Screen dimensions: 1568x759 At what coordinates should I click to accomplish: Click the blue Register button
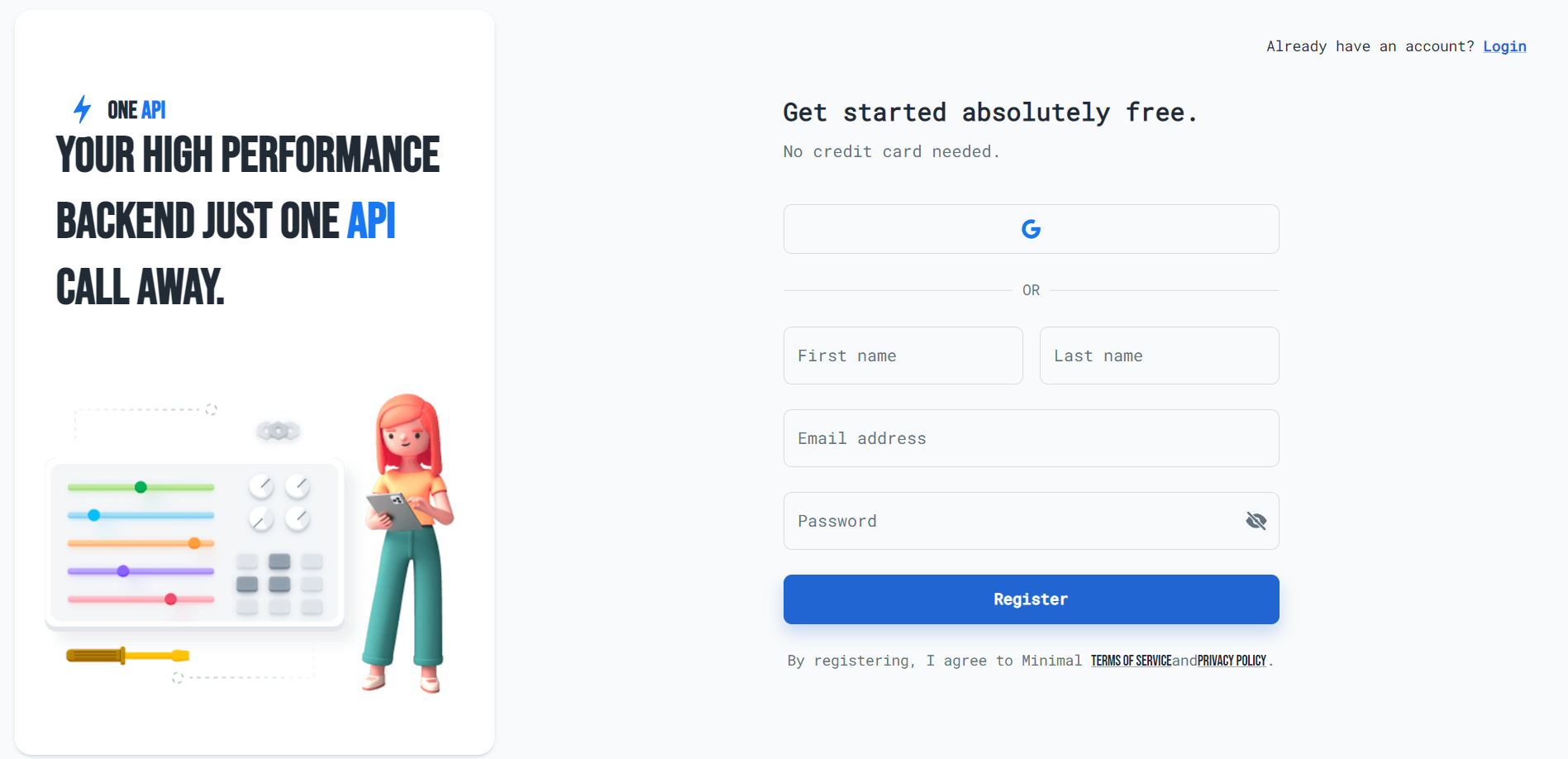pos(1031,599)
